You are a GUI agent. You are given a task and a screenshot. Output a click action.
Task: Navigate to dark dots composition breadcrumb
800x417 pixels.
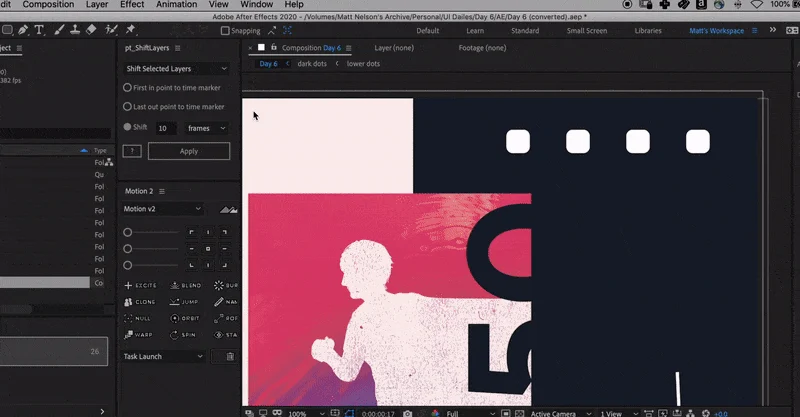tap(312, 64)
